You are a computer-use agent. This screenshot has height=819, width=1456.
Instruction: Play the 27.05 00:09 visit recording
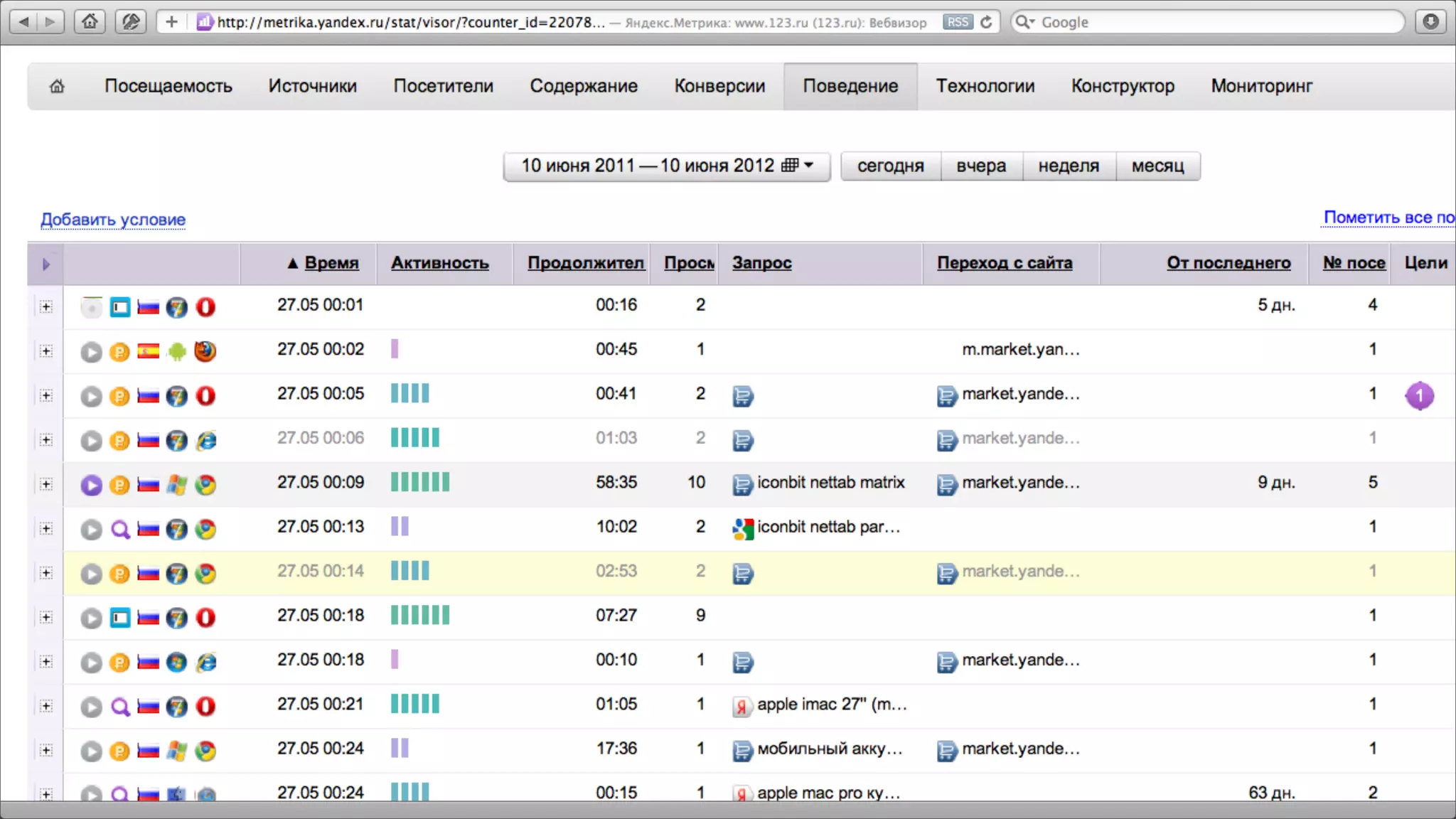[91, 485]
